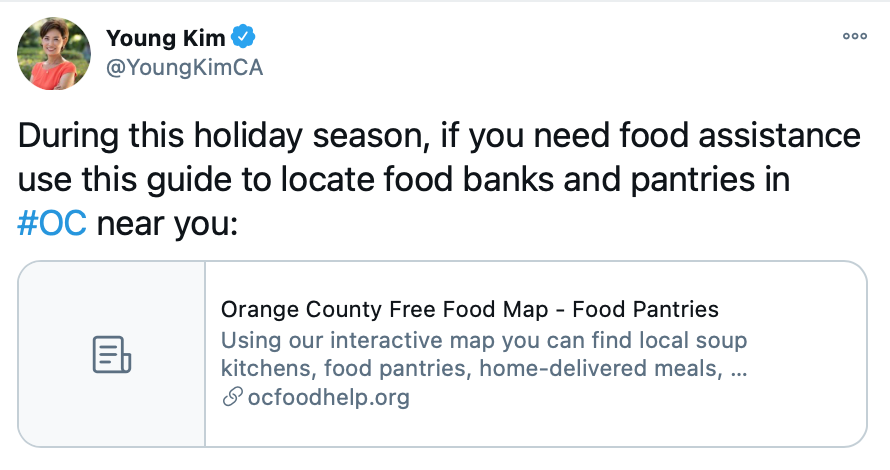The height and width of the screenshot is (470, 890).
Task: Click the Young Kim display name
Action: (x=166, y=38)
